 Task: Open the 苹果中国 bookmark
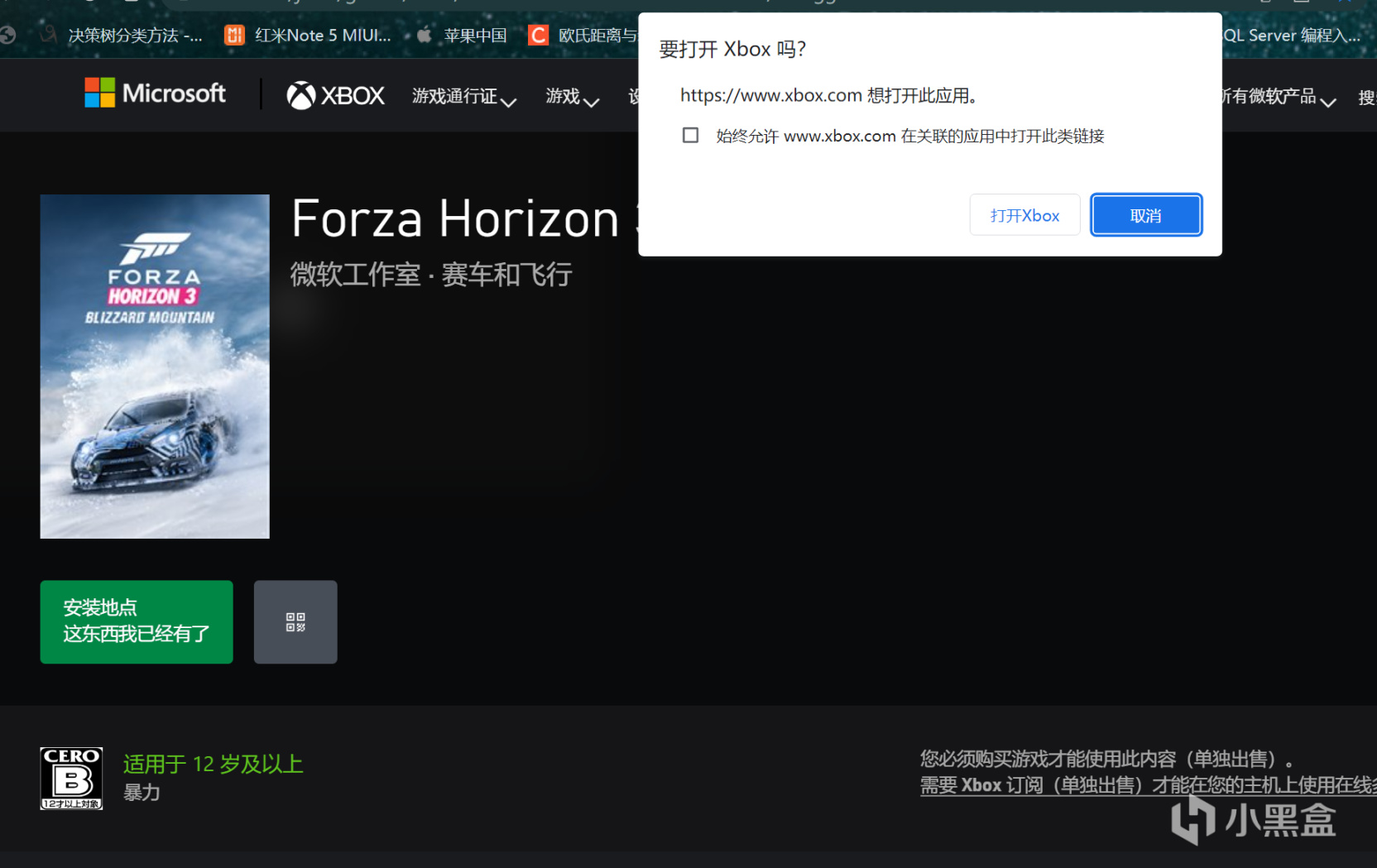pyautogui.click(x=462, y=35)
